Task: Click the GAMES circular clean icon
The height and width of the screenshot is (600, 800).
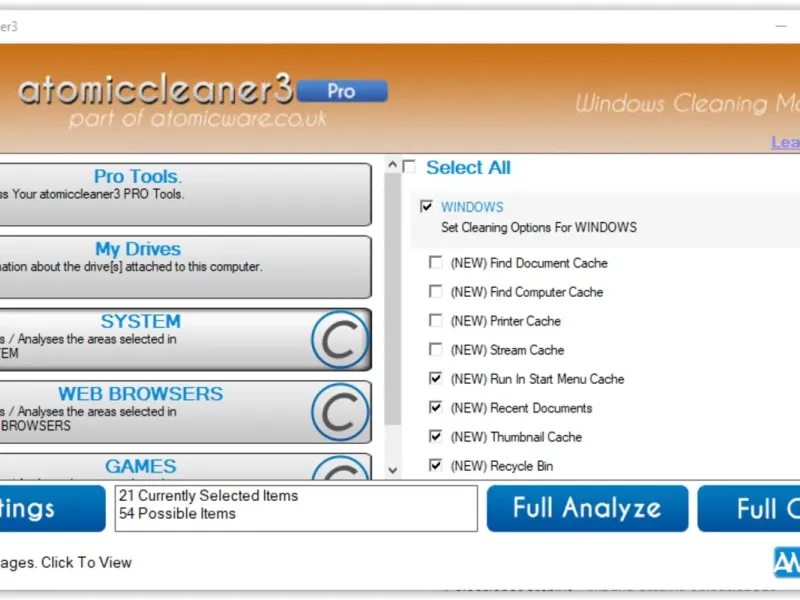Action: (x=340, y=468)
